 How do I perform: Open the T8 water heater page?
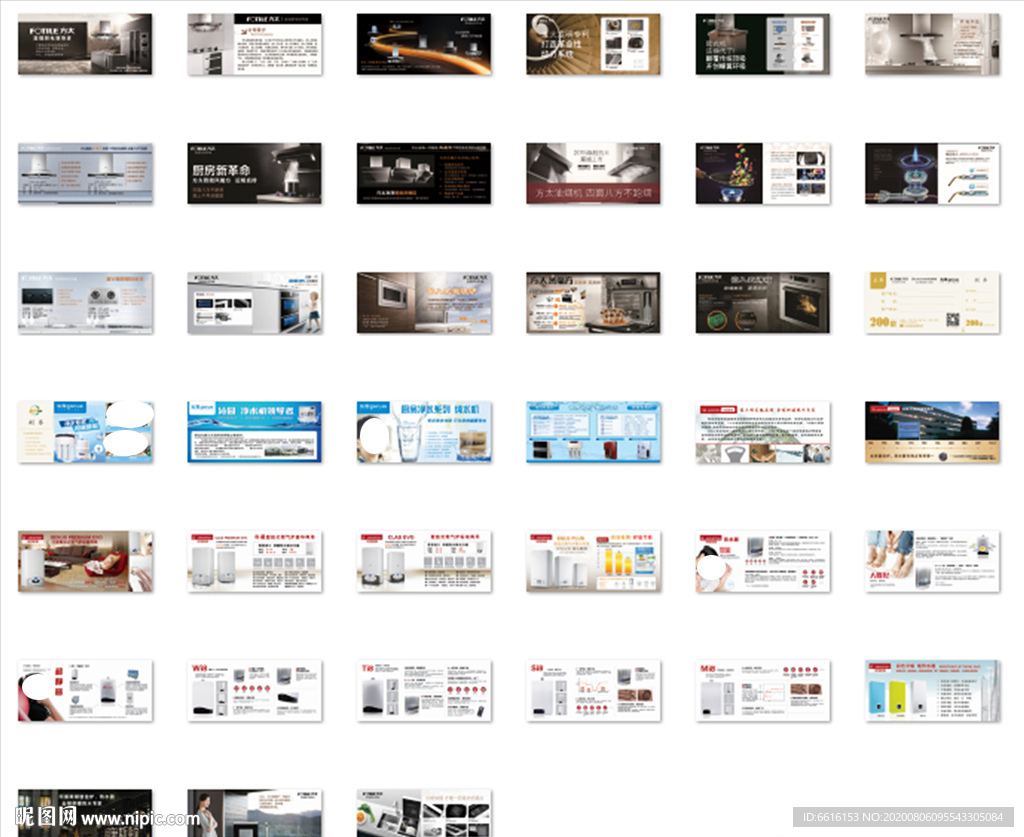click(x=424, y=691)
